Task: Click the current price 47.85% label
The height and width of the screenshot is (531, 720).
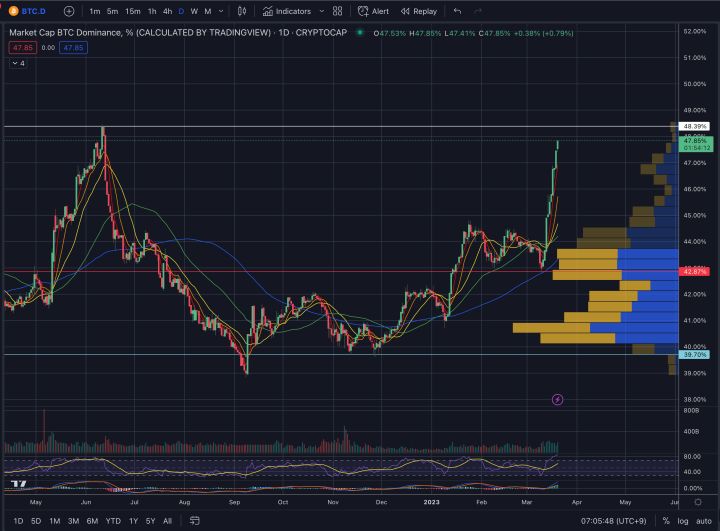Action: click(x=696, y=144)
